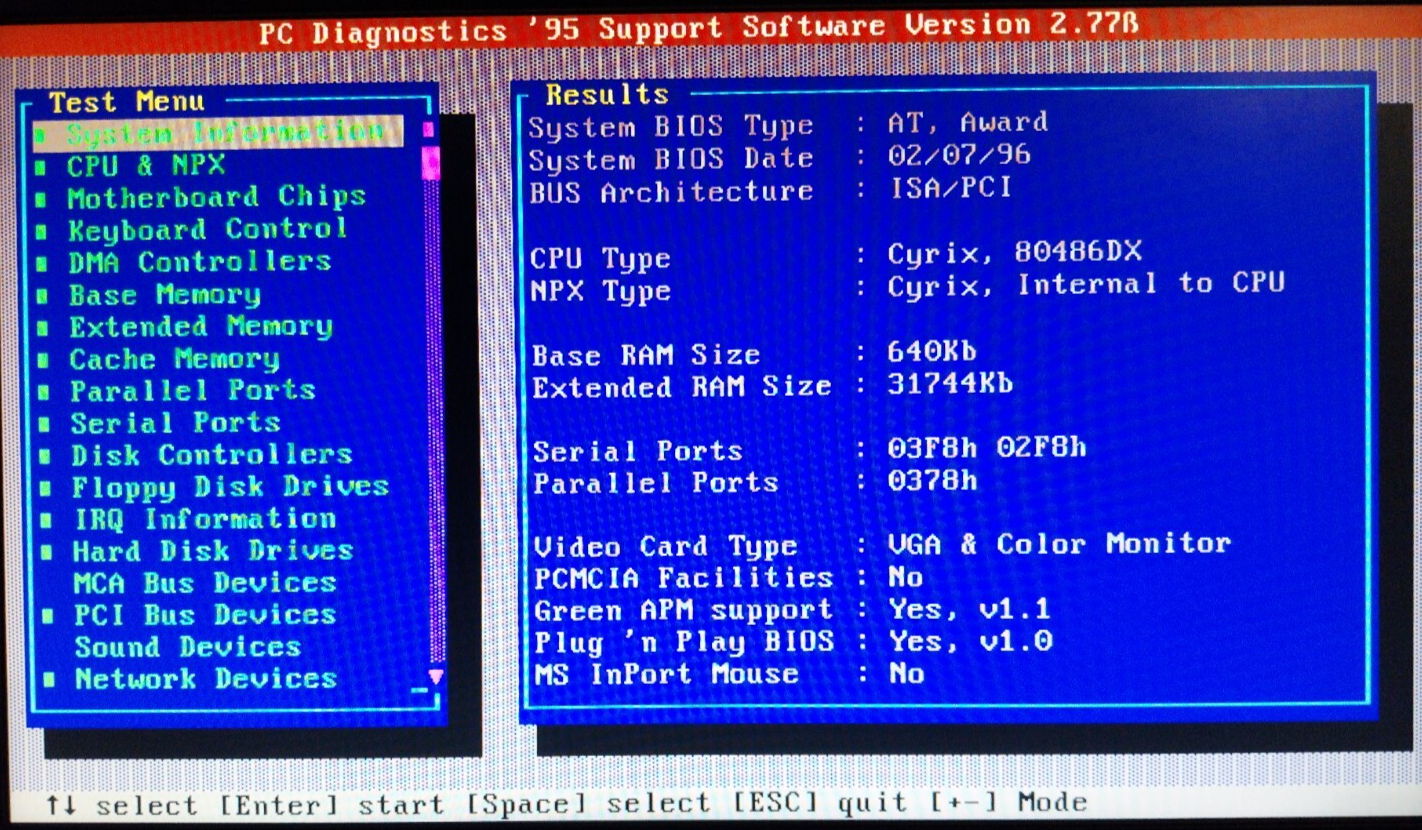The width and height of the screenshot is (1422, 830).
Task: Click Test Menu scrollbar down arrow
Action: coord(435,677)
